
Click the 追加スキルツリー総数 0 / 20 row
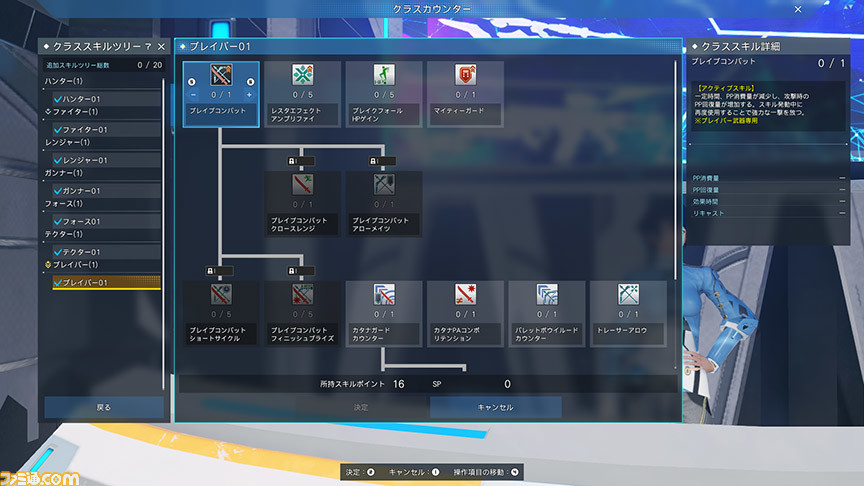(104, 65)
